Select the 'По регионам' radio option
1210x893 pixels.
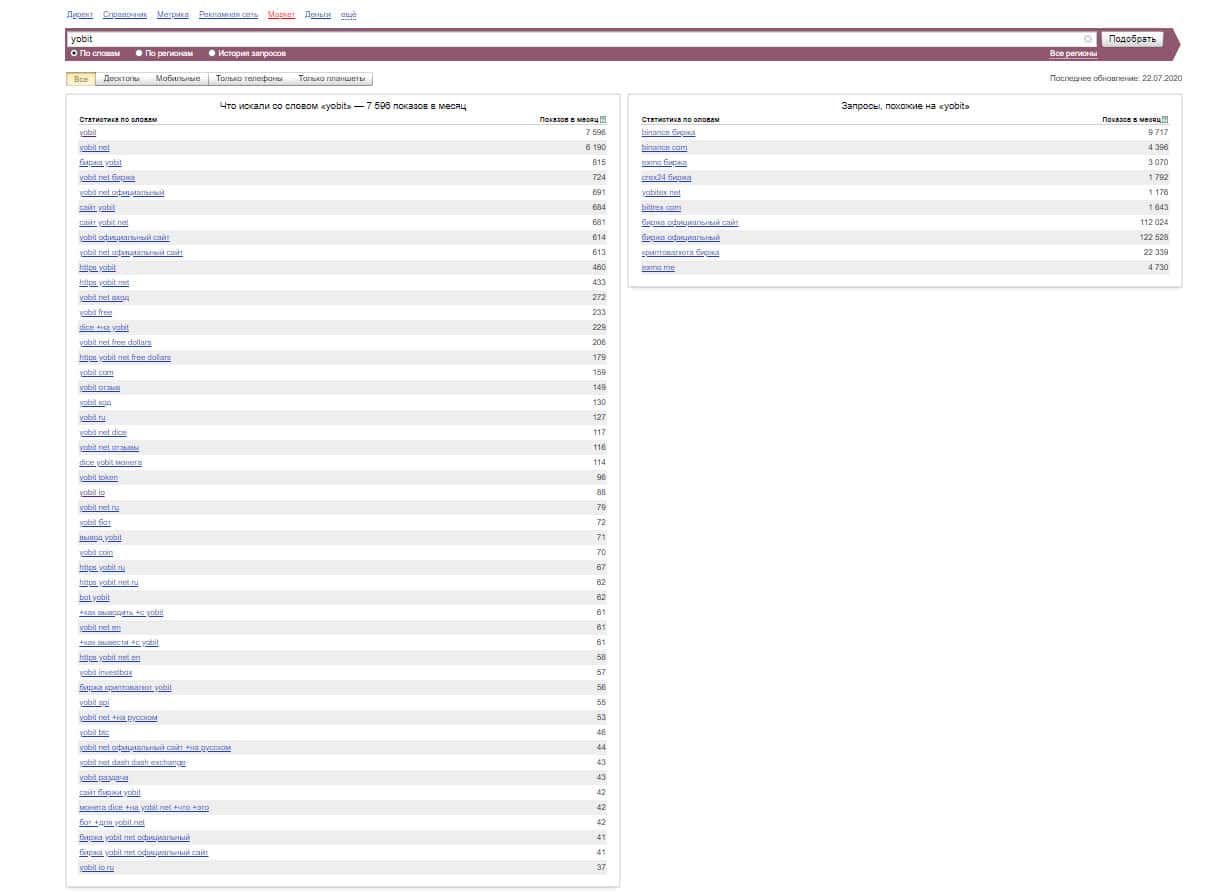[139, 53]
